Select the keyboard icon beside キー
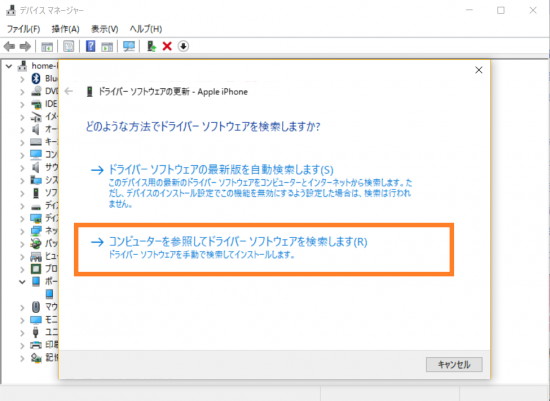550x401 pixels. 36,142
